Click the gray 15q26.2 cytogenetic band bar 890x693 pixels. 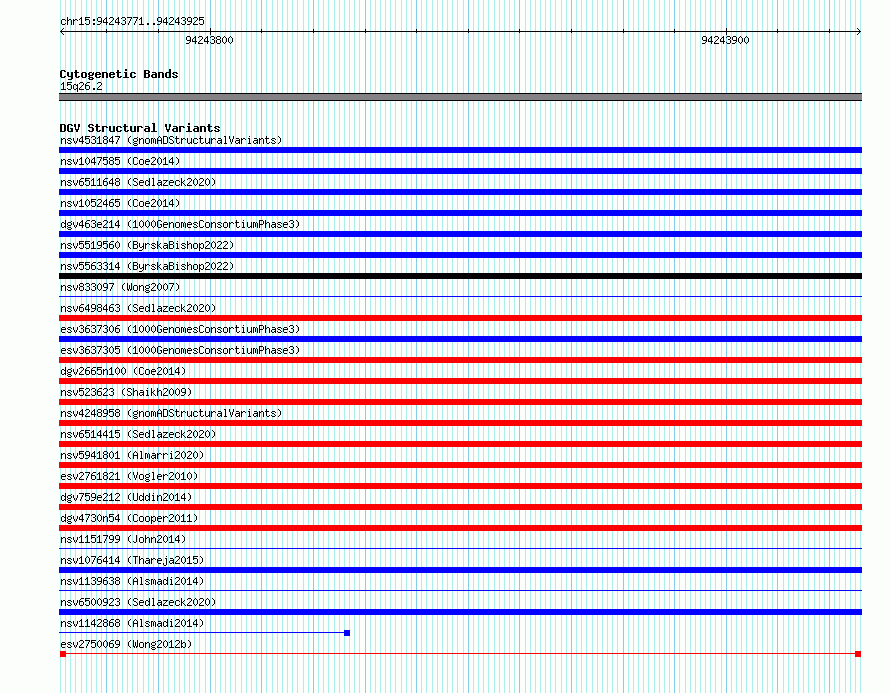(x=460, y=97)
